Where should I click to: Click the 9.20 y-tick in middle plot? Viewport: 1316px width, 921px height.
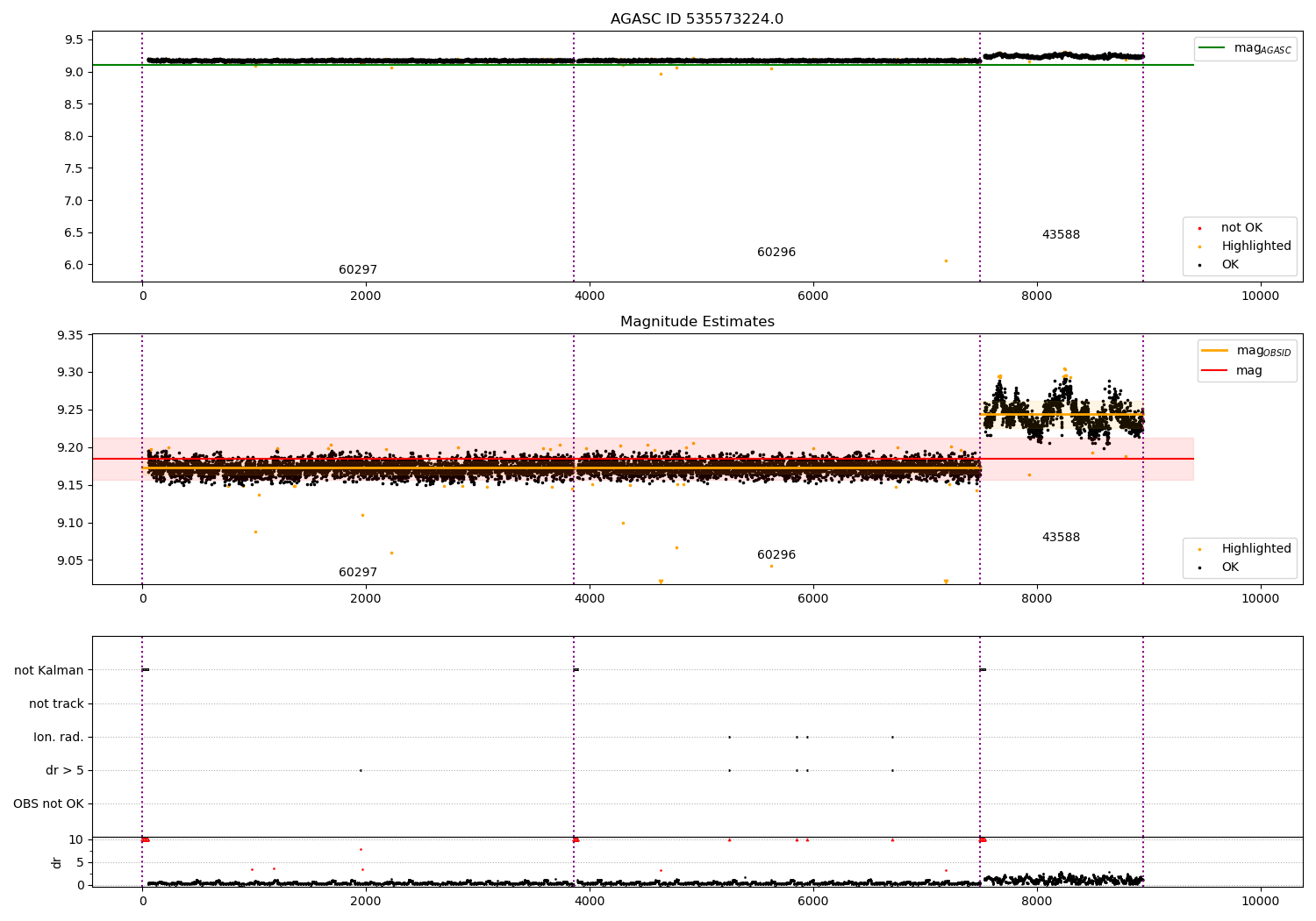69,448
